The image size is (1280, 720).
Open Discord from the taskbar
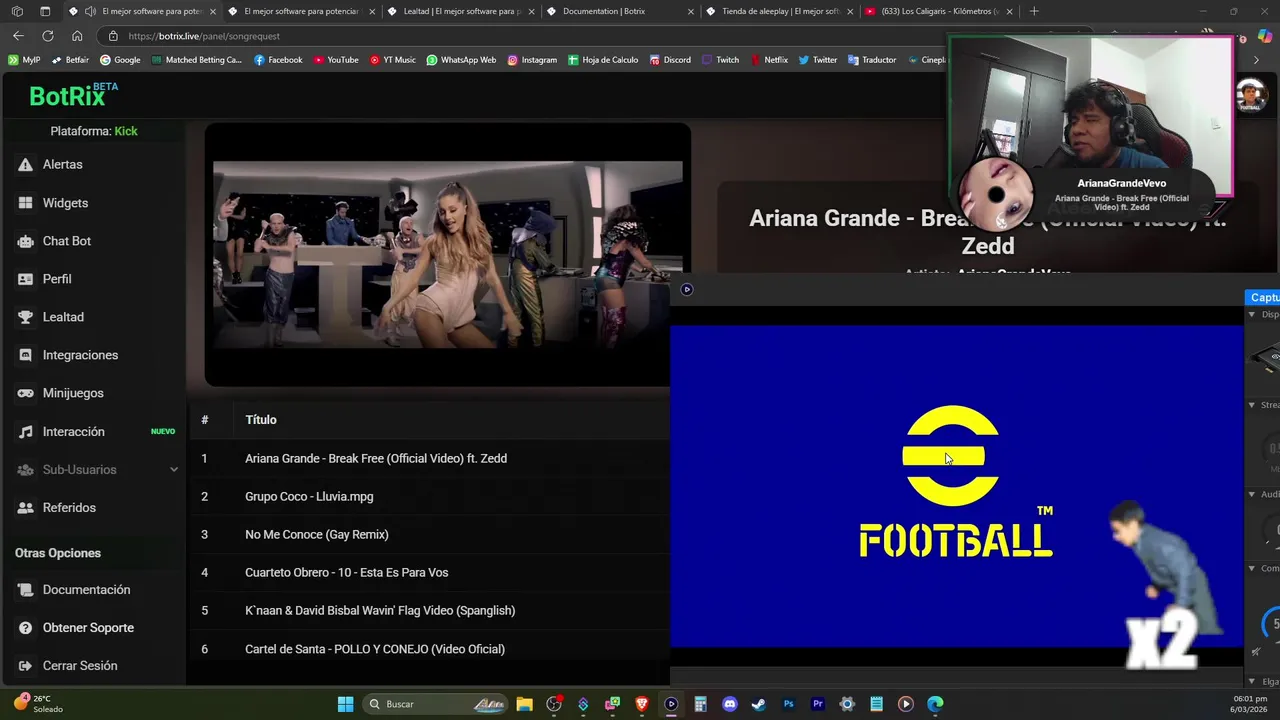[x=730, y=704]
